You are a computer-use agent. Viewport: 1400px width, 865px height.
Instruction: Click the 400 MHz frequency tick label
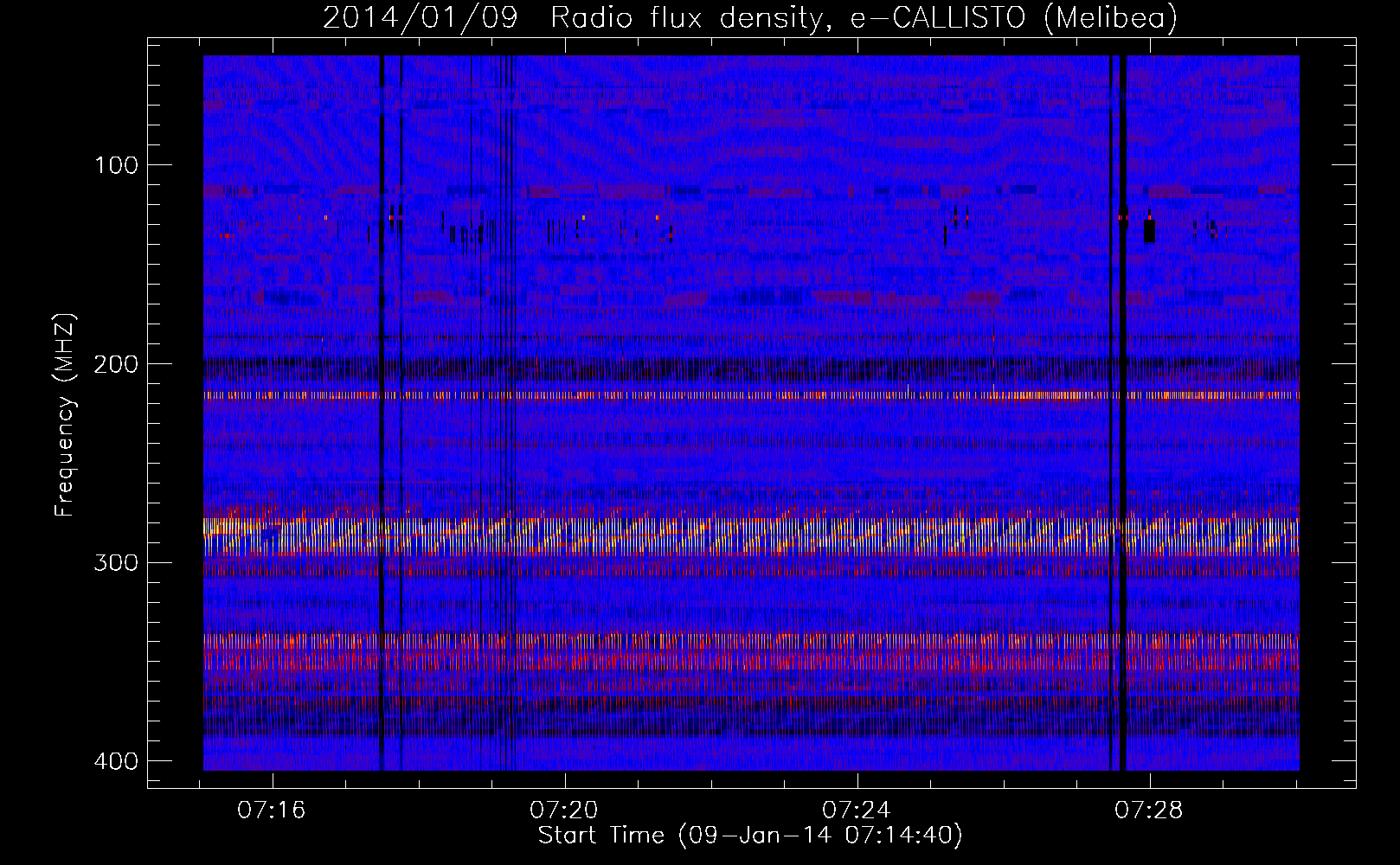point(116,761)
